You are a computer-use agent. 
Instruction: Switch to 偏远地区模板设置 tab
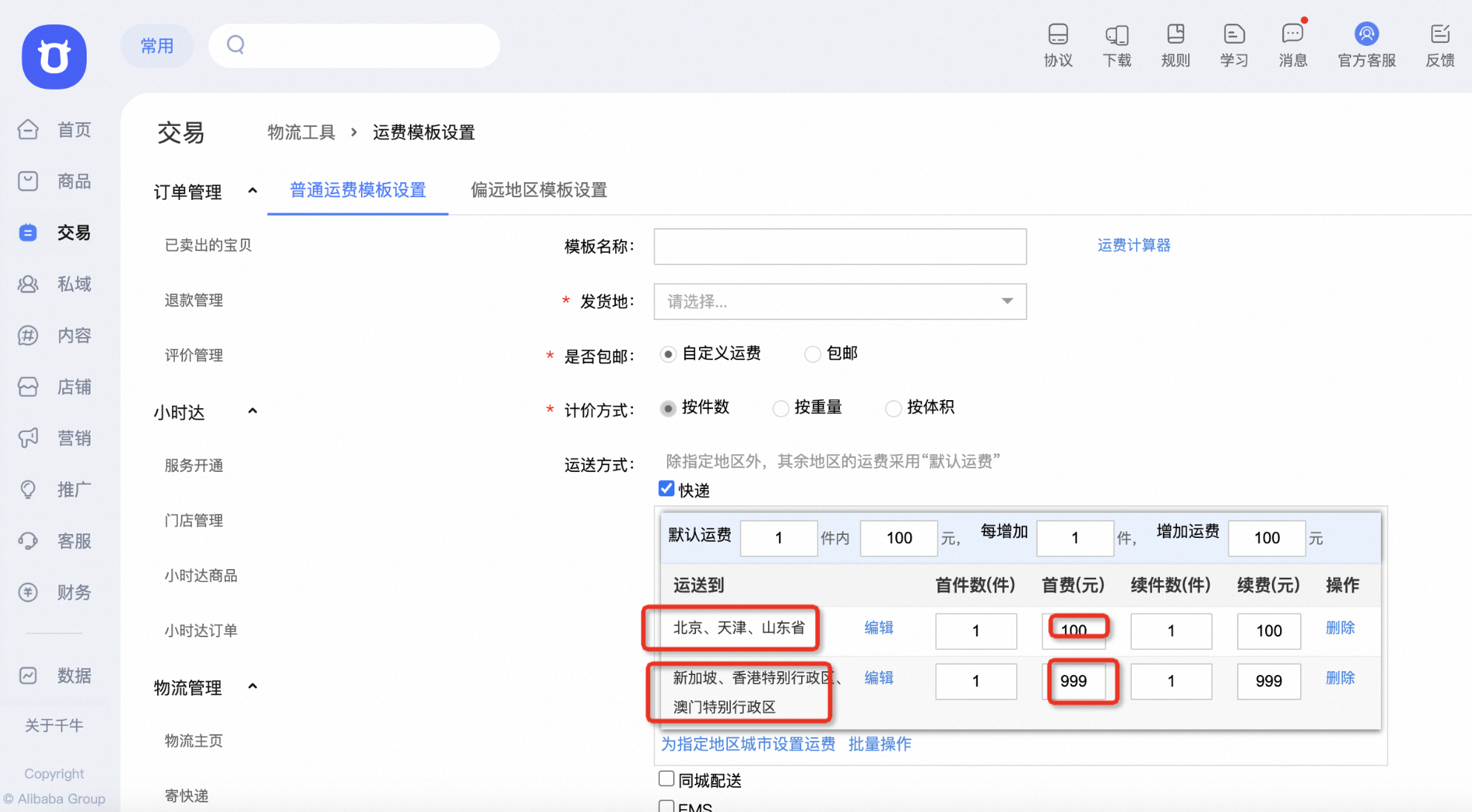coord(539,190)
